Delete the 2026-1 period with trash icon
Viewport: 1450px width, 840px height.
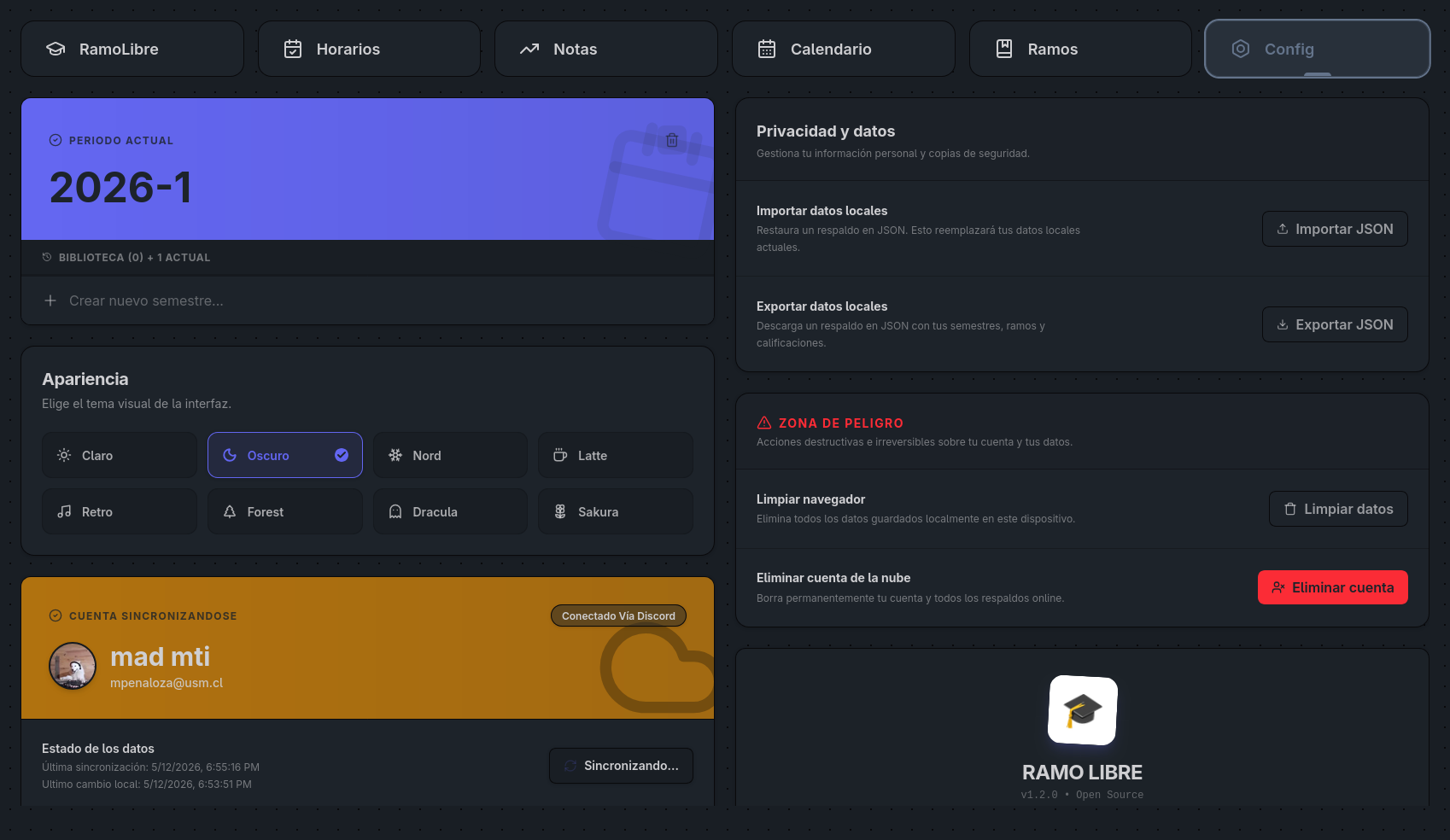672,140
